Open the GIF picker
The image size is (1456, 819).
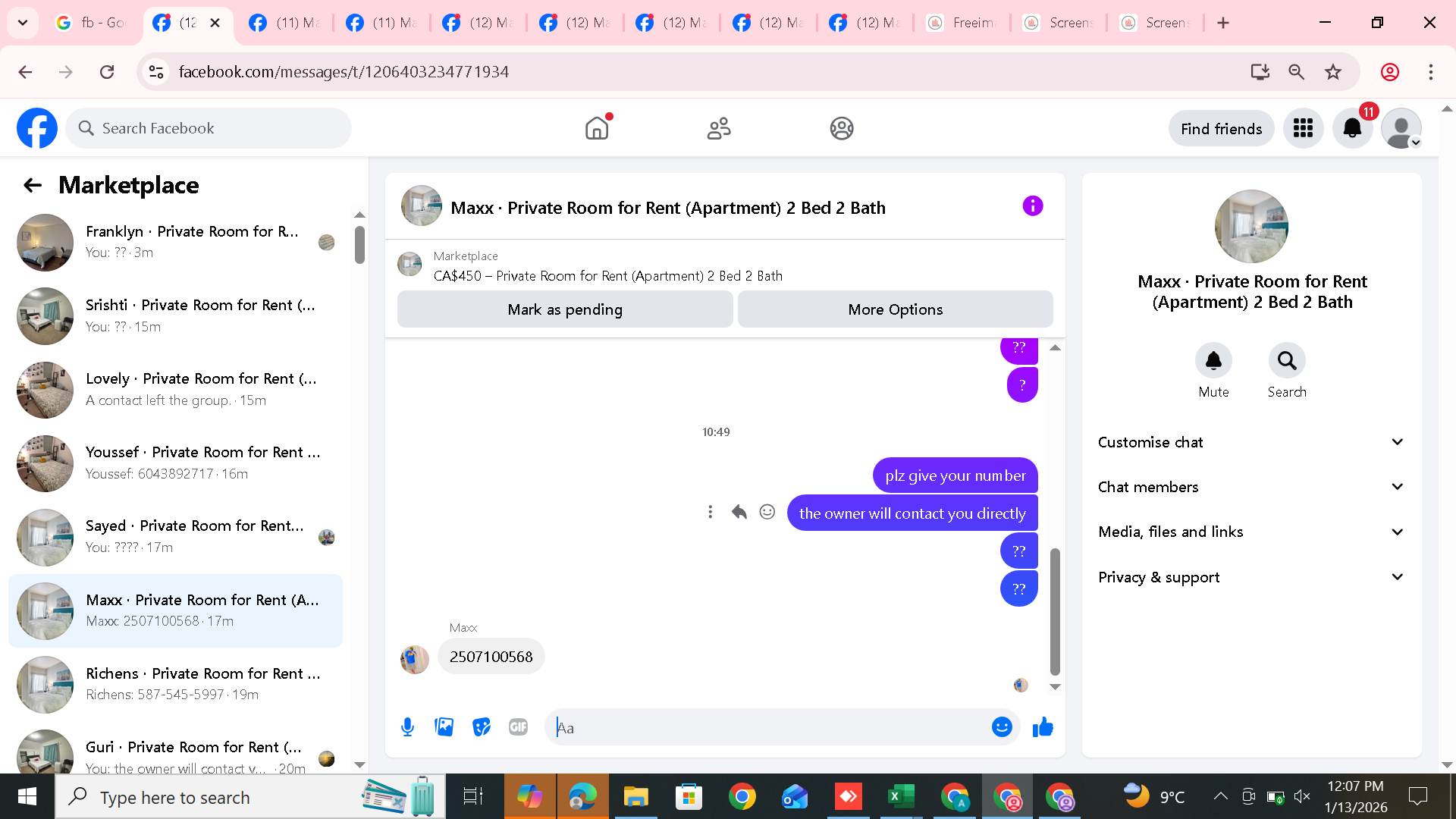click(518, 727)
